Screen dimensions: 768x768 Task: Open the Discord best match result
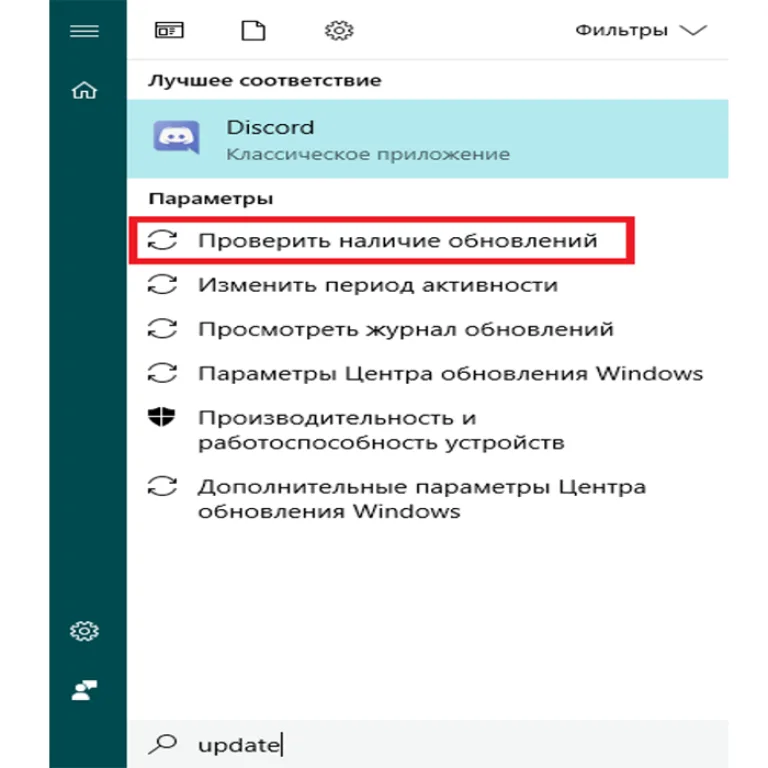(428, 139)
